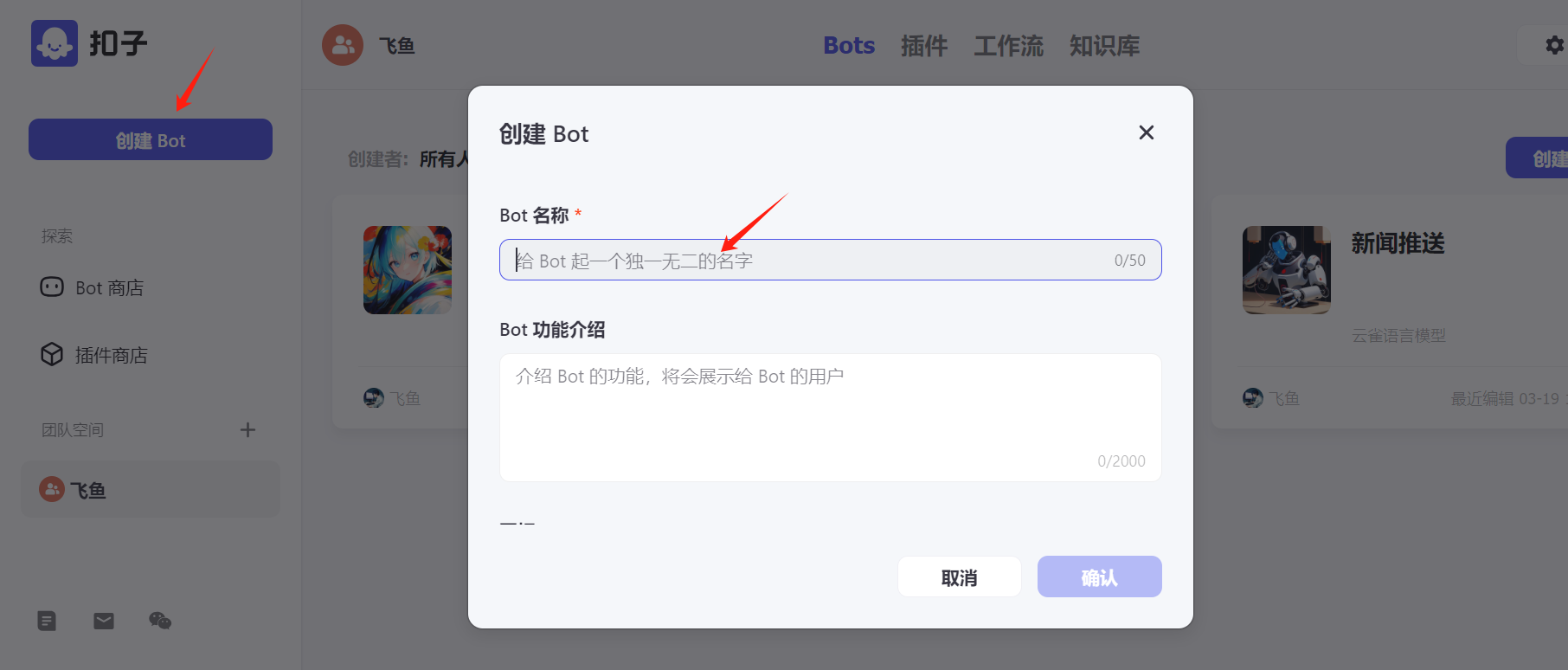Click the partially visible 创建 button at right
Image resolution: width=1568 pixels, height=670 pixels.
[x=1538, y=158]
